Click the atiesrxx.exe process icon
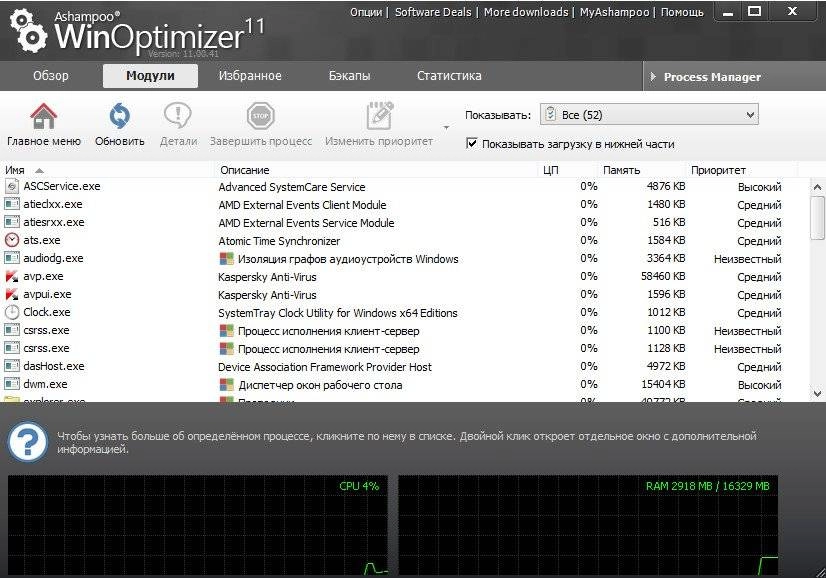Screen dimensions: 826x578 point(12,222)
